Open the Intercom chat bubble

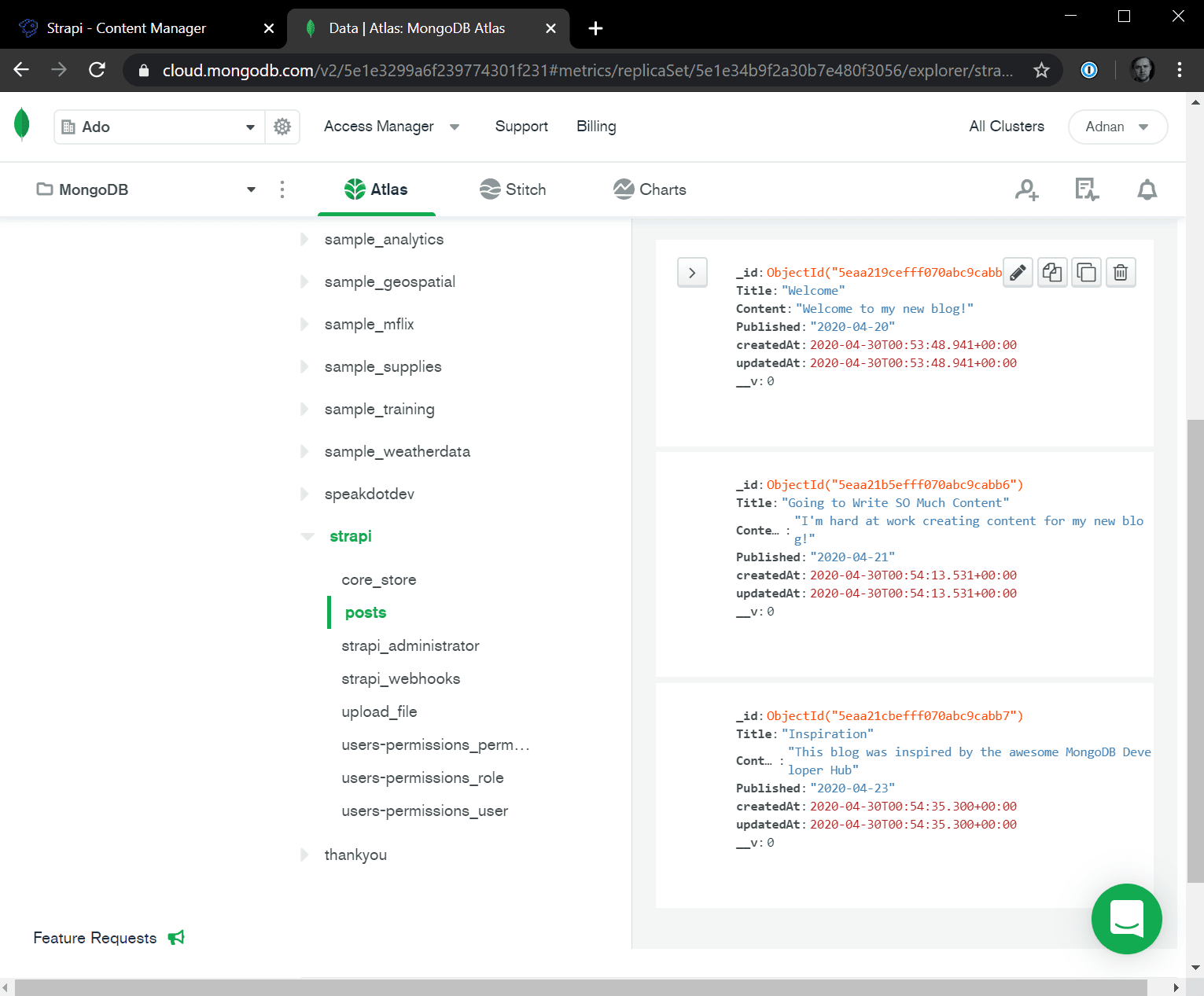coord(1127,919)
